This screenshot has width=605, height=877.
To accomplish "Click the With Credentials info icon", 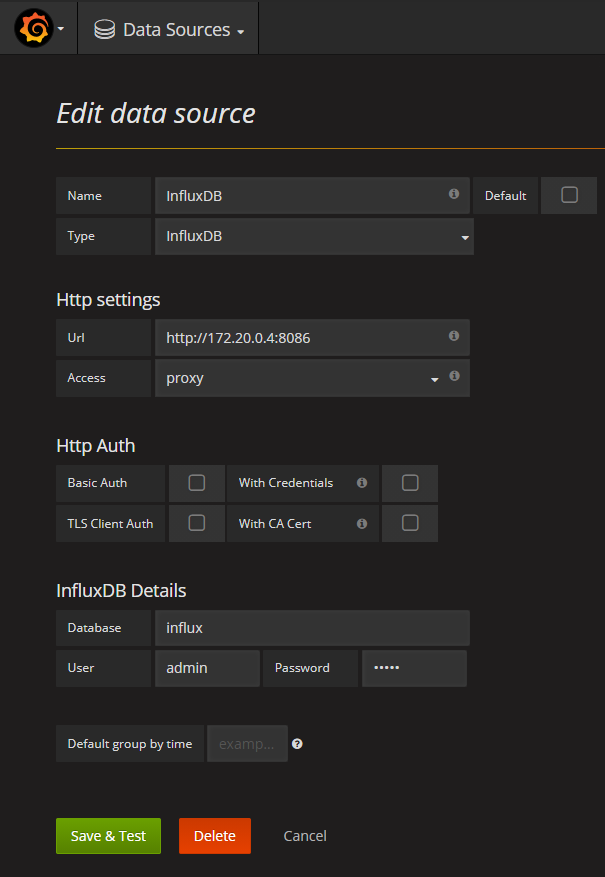I will point(362,482).
